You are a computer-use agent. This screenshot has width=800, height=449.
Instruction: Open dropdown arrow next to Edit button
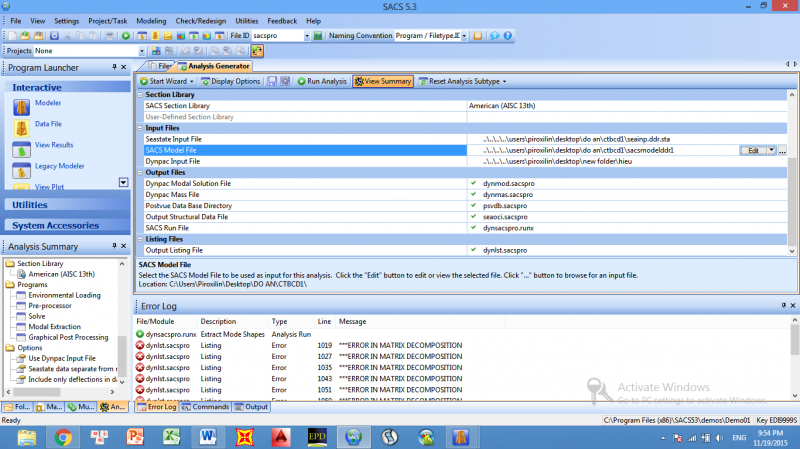771,150
